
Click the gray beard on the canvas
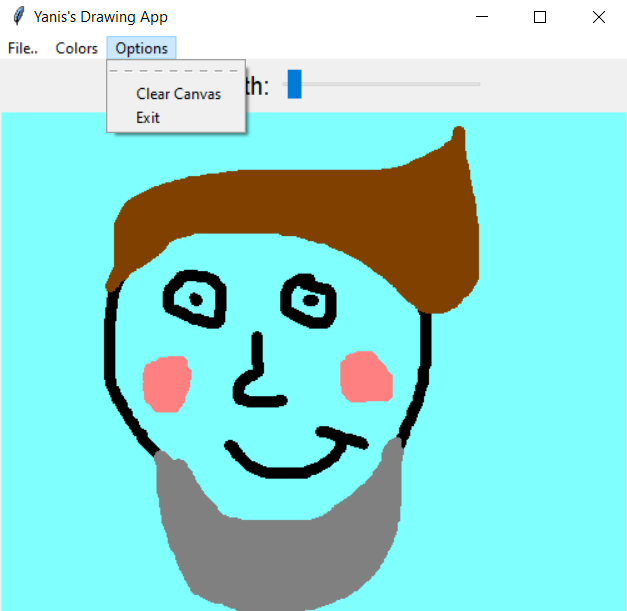(x=280, y=560)
